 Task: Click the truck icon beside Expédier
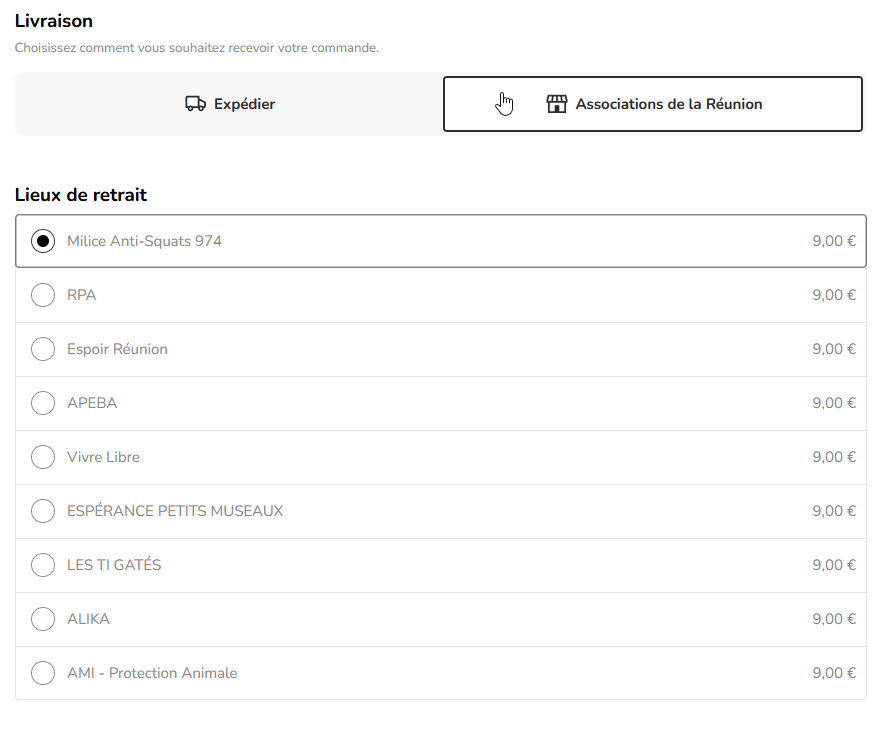[196, 104]
